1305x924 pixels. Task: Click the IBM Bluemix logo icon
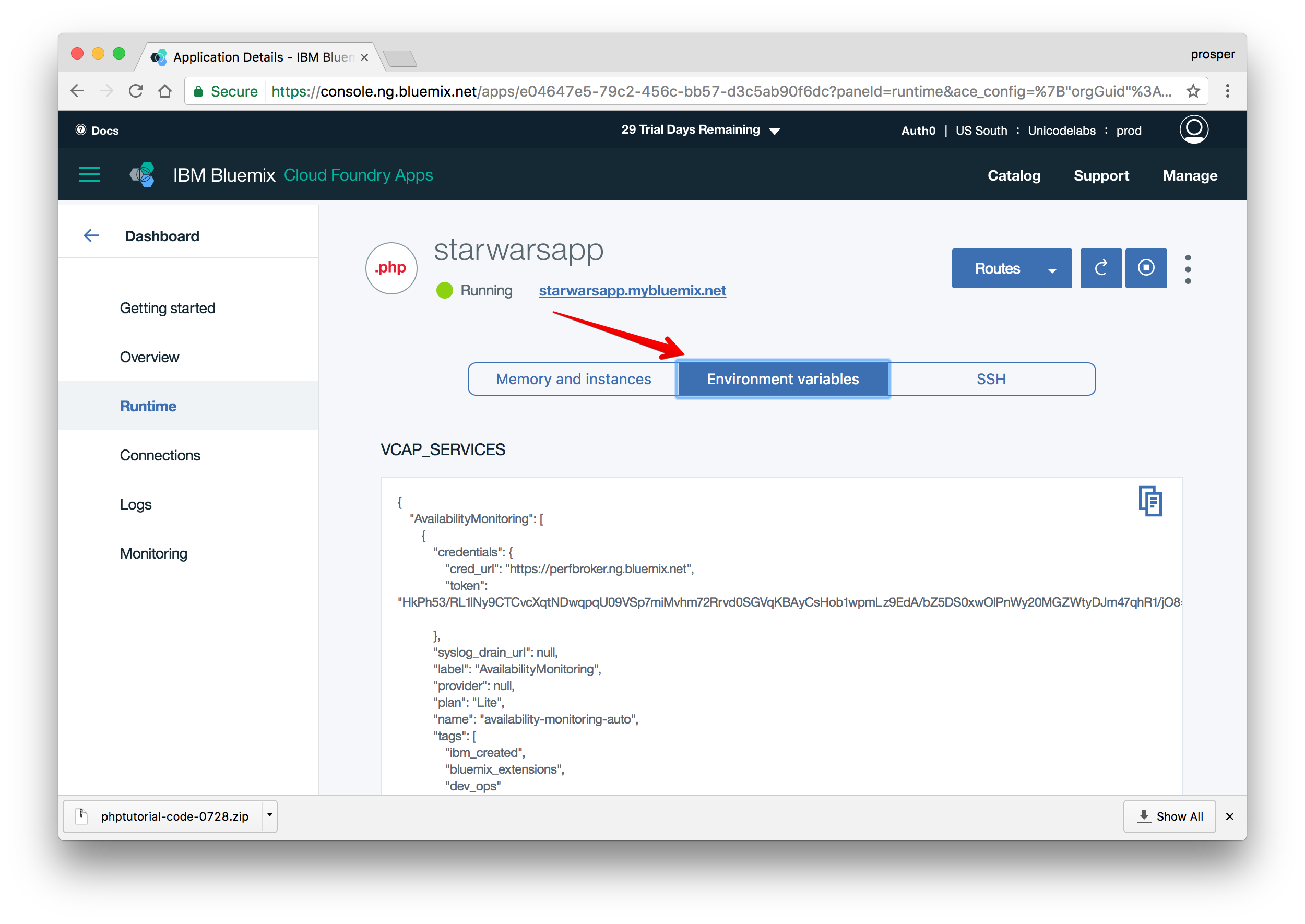coord(142,175)
